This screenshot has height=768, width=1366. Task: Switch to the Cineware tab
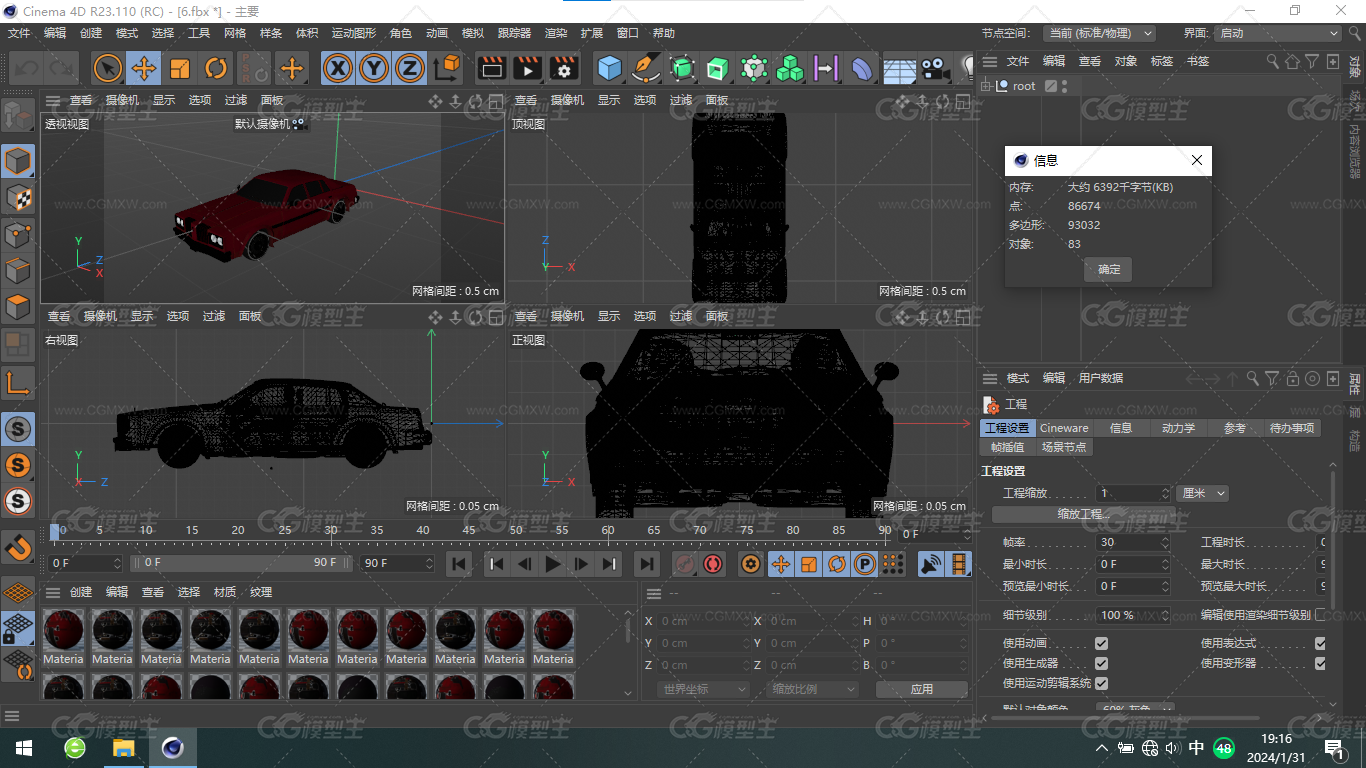[x=1064, y=428]
